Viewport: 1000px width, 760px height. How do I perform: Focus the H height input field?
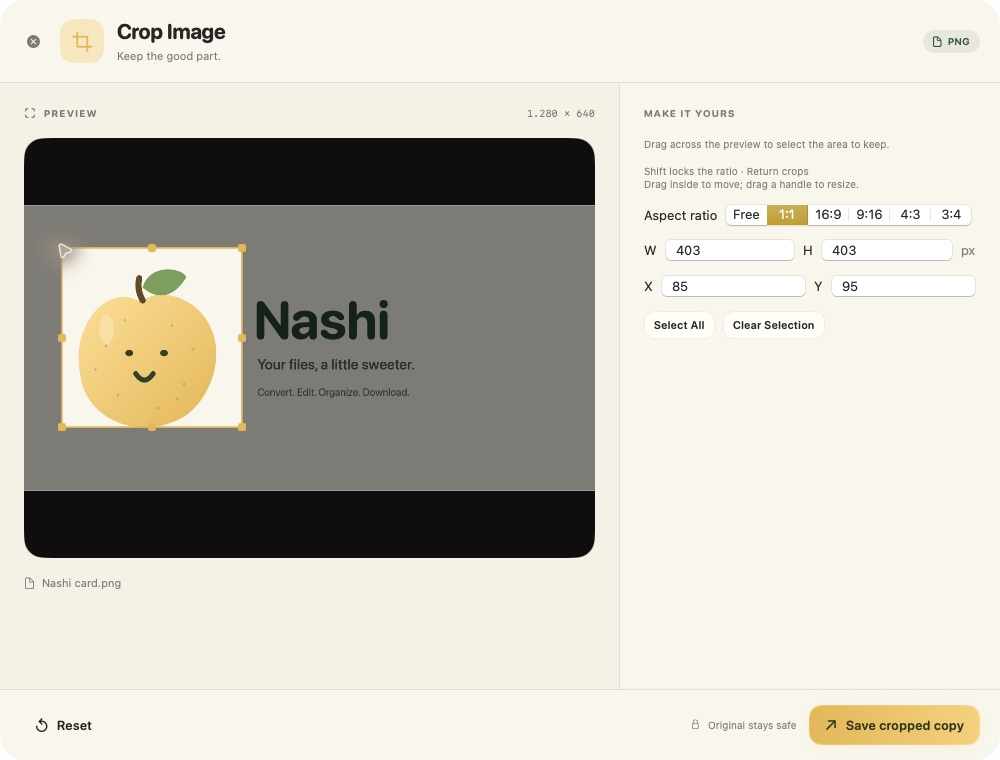coord(886,251)
